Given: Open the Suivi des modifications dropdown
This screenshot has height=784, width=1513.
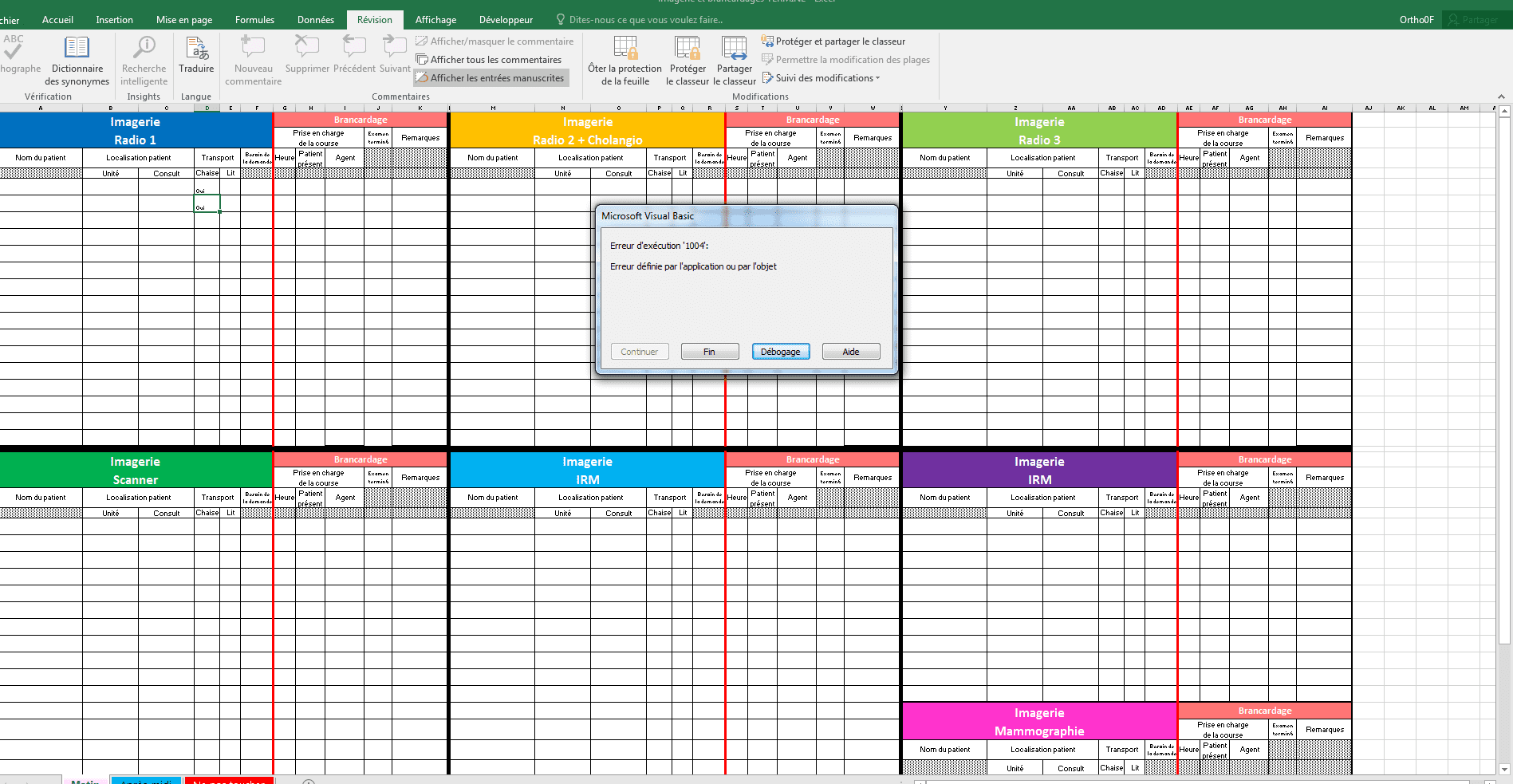Looking at the screenshot, I should (822, 78).
